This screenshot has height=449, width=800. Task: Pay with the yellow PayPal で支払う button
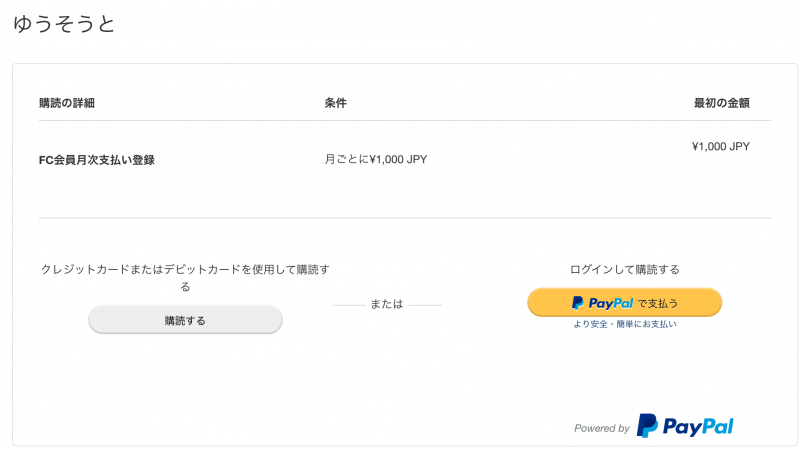click(x=624, y=302)
